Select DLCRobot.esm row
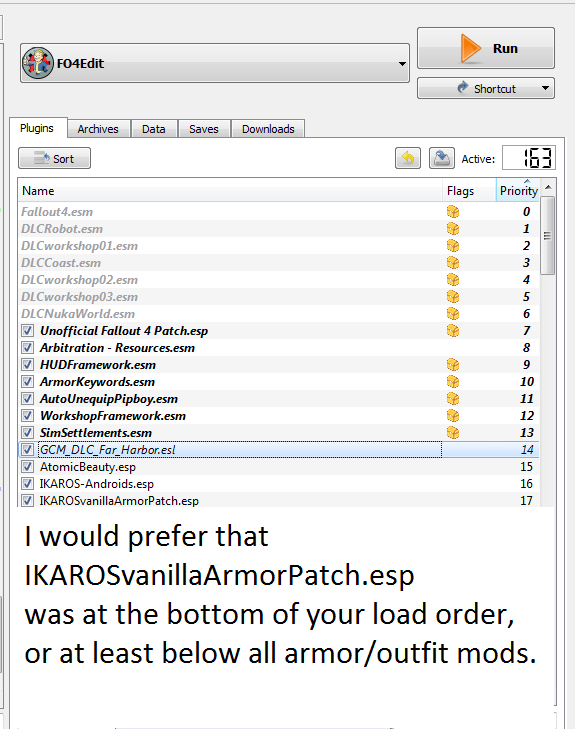This screenshot has height=729, width=575. pos(279,229)
